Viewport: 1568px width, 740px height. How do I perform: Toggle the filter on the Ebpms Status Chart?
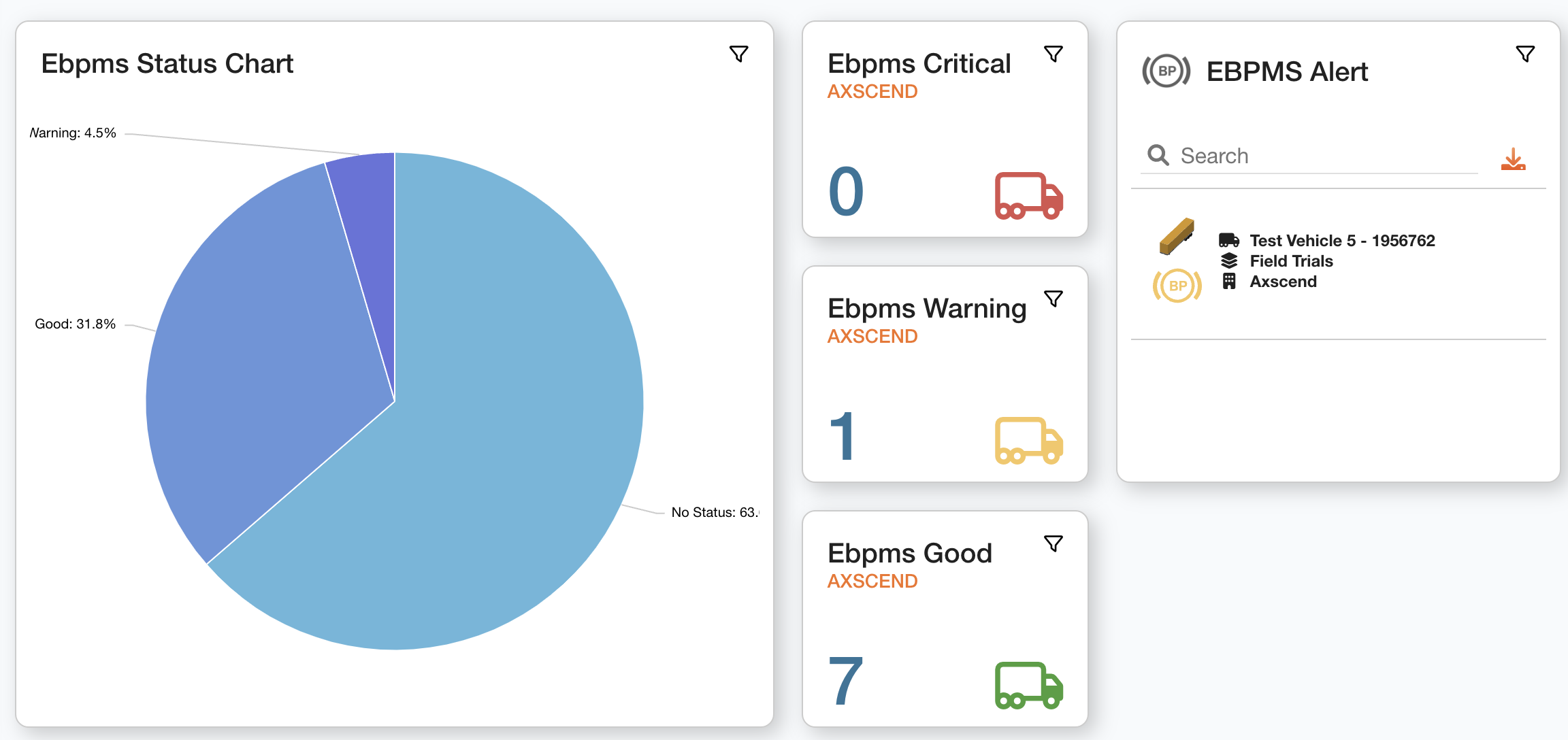point(740,54)
